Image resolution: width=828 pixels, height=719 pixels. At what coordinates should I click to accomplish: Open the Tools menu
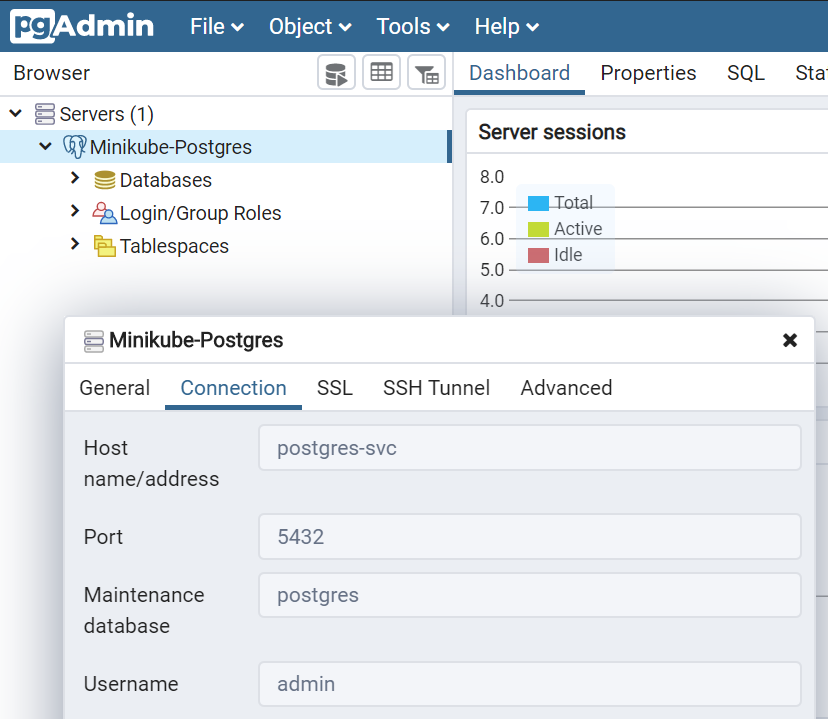point(413,26)
